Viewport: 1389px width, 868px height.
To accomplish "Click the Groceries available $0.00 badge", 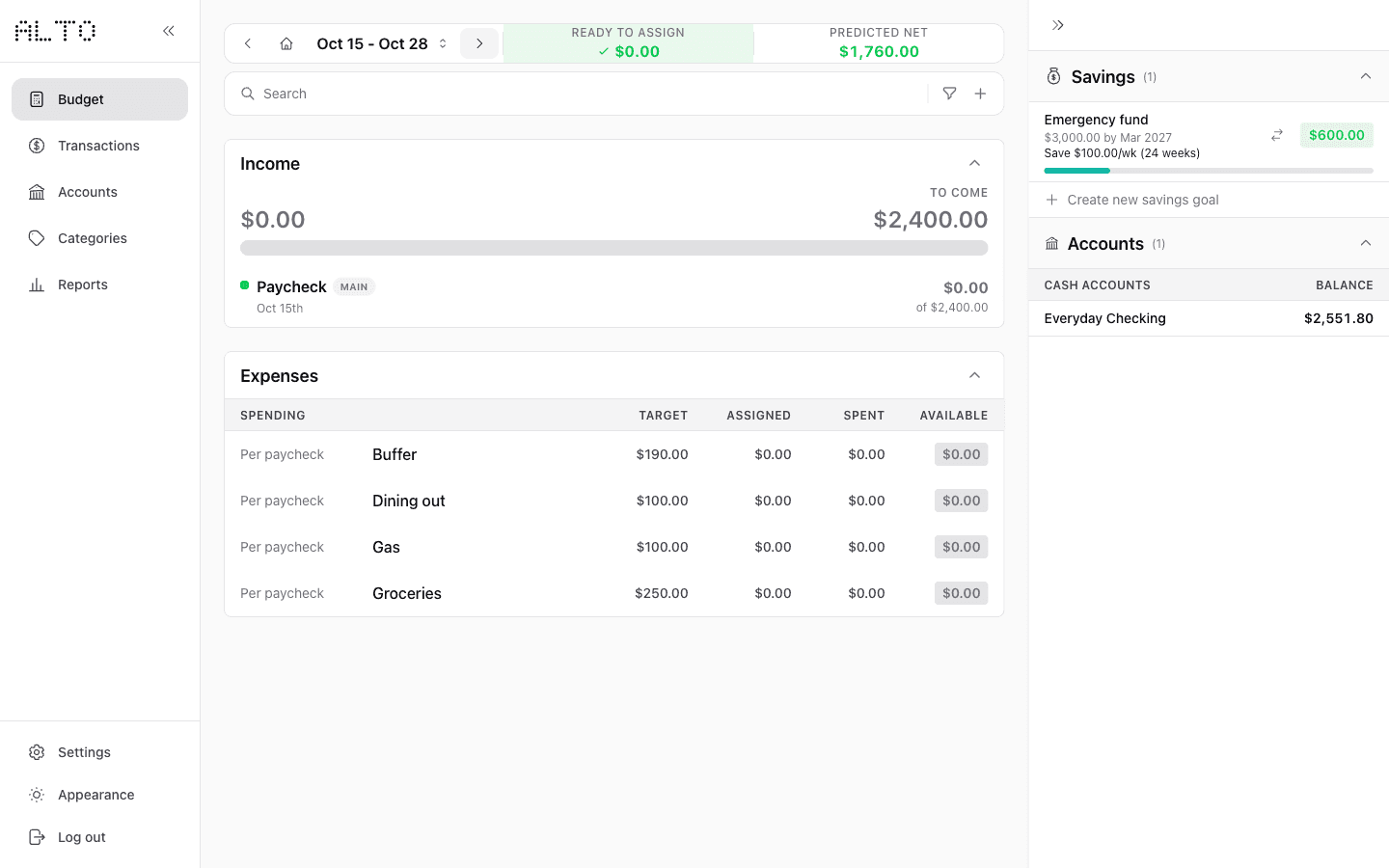I will tap(961, 593).
